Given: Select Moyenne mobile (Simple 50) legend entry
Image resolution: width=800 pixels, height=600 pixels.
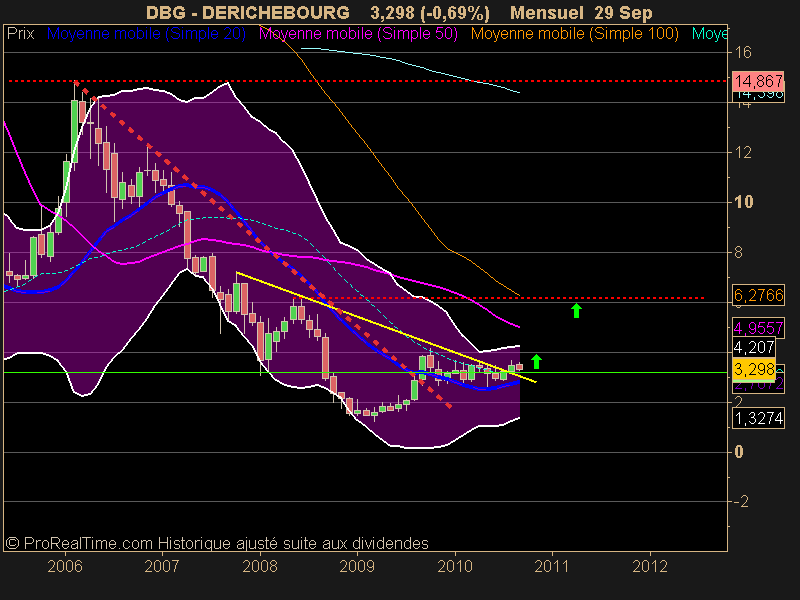Looking at the screenshot, I should click(x=358, y=34).
